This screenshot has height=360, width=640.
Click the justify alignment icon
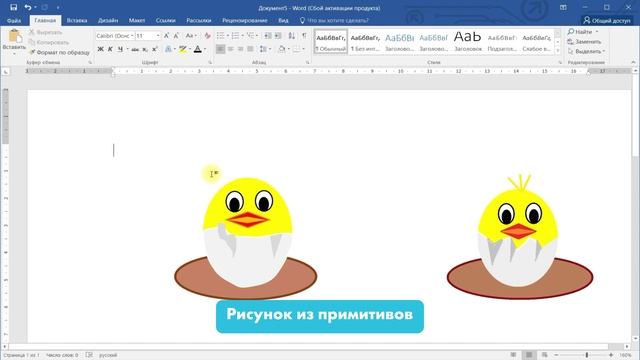[x=250, y=49]
